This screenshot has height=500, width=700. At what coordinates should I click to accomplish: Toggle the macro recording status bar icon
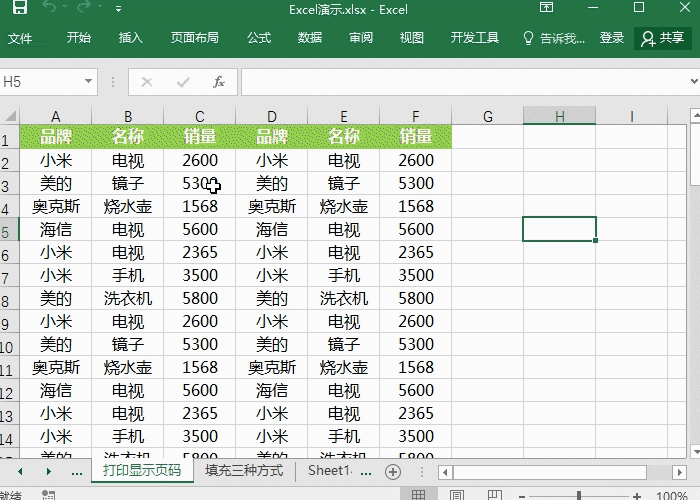(46, 495)
